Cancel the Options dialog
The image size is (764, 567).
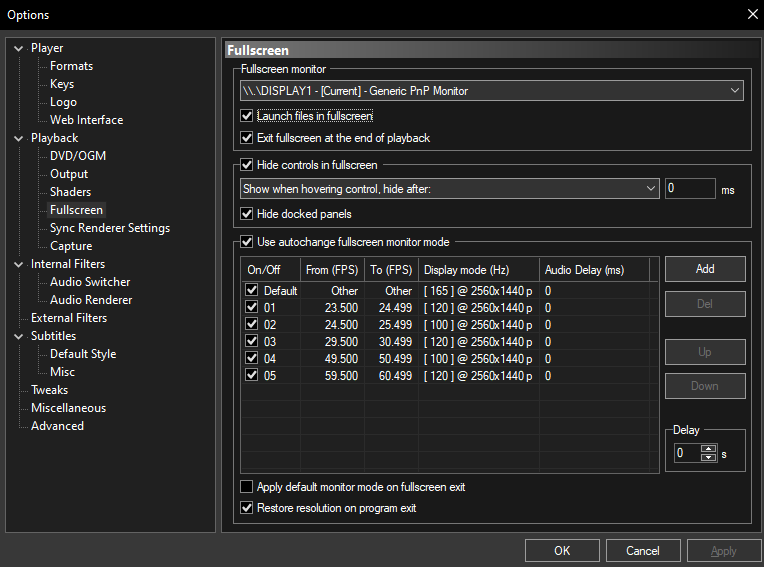point(642,551)
